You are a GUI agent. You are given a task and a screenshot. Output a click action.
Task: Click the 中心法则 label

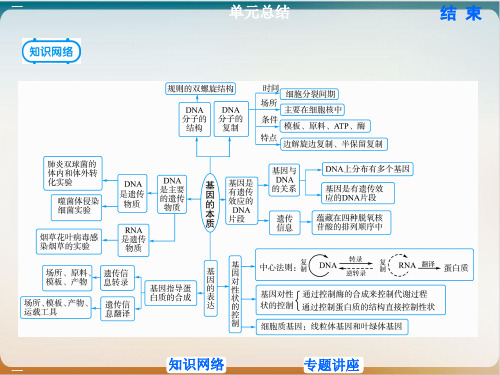pos(277,268)
